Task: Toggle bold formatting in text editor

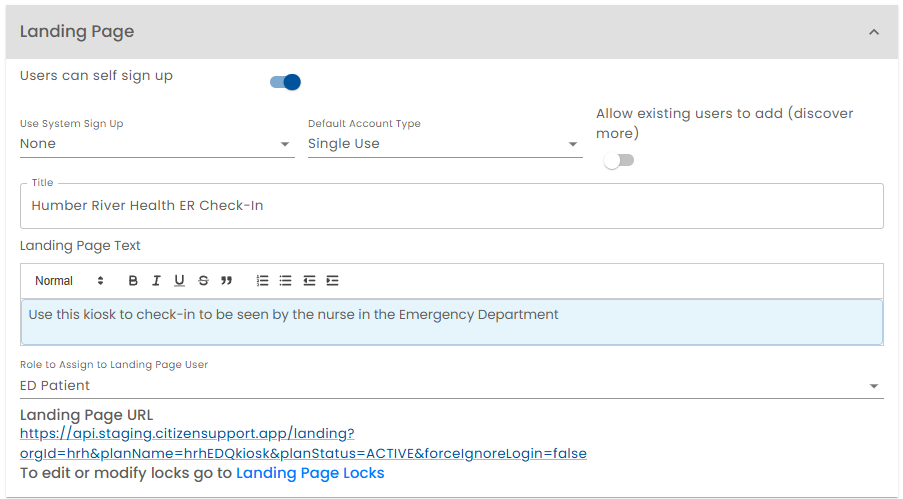Action: [133, 281]
